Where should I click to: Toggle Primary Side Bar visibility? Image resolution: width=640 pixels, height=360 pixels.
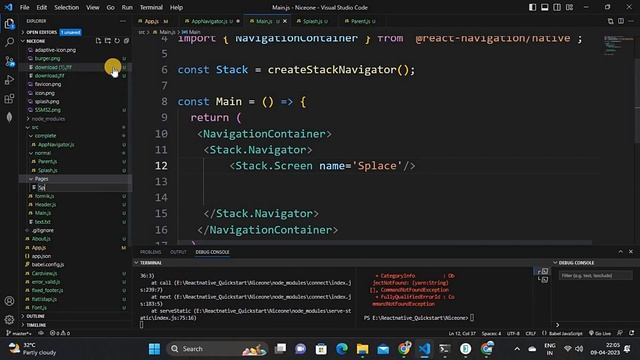532,7
